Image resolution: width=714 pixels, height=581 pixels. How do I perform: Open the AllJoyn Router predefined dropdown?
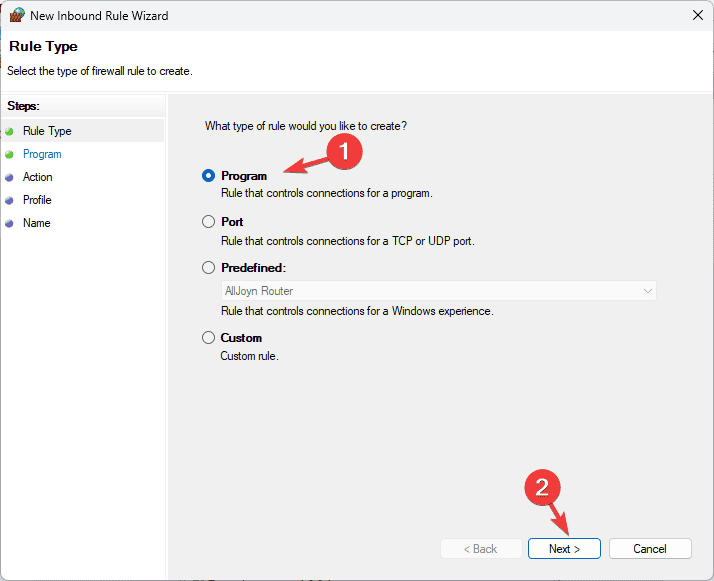(x=439, y=291)
